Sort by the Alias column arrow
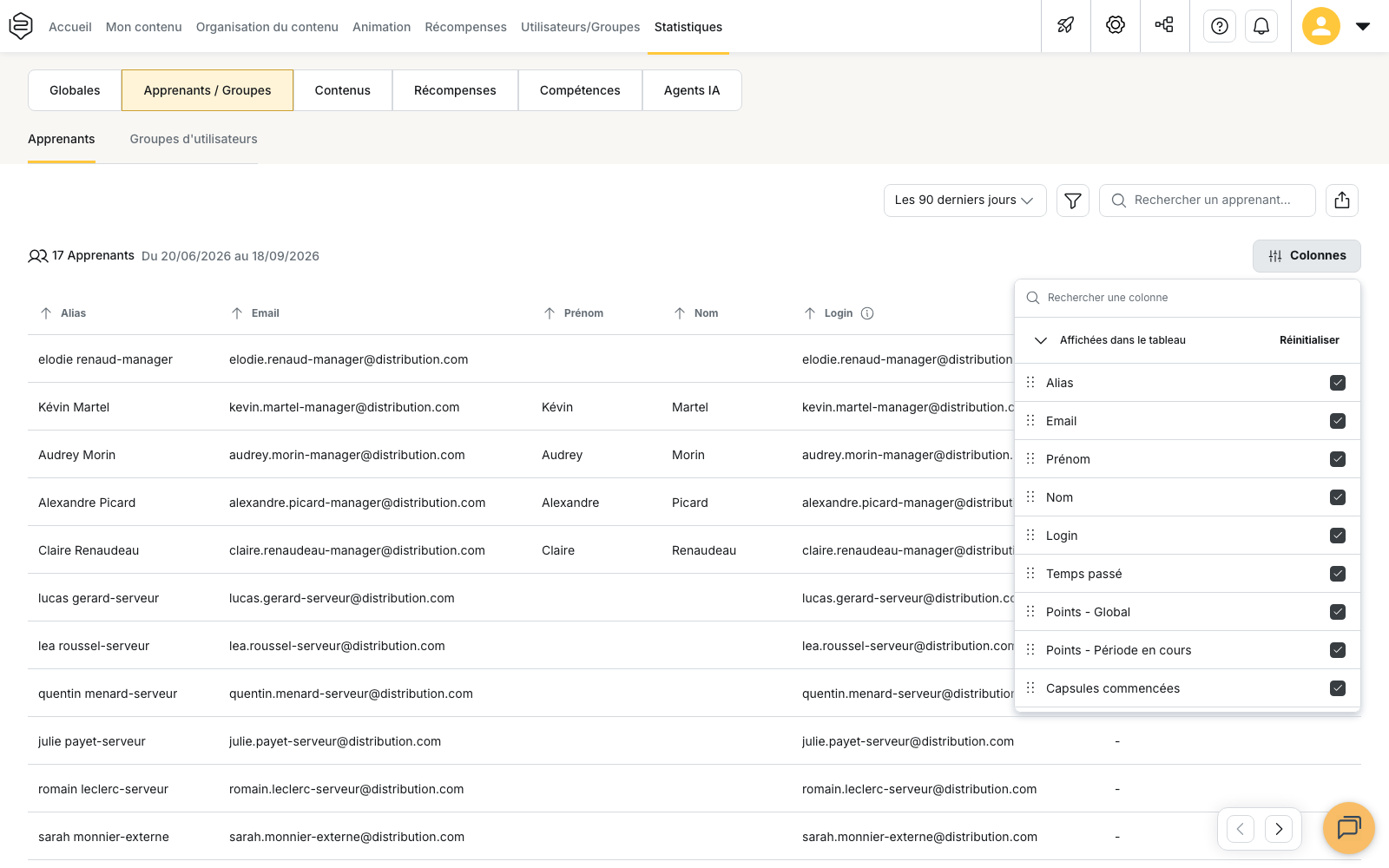The height and width of the screenshot is (868, 1389). click(46, 313)
